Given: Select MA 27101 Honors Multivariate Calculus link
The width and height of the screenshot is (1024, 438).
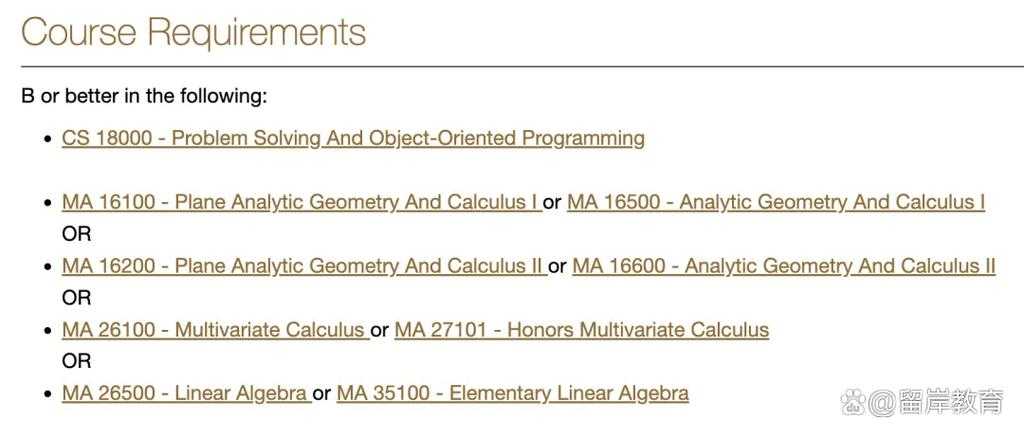Looking at the screenshot, I should pos(582,330).
